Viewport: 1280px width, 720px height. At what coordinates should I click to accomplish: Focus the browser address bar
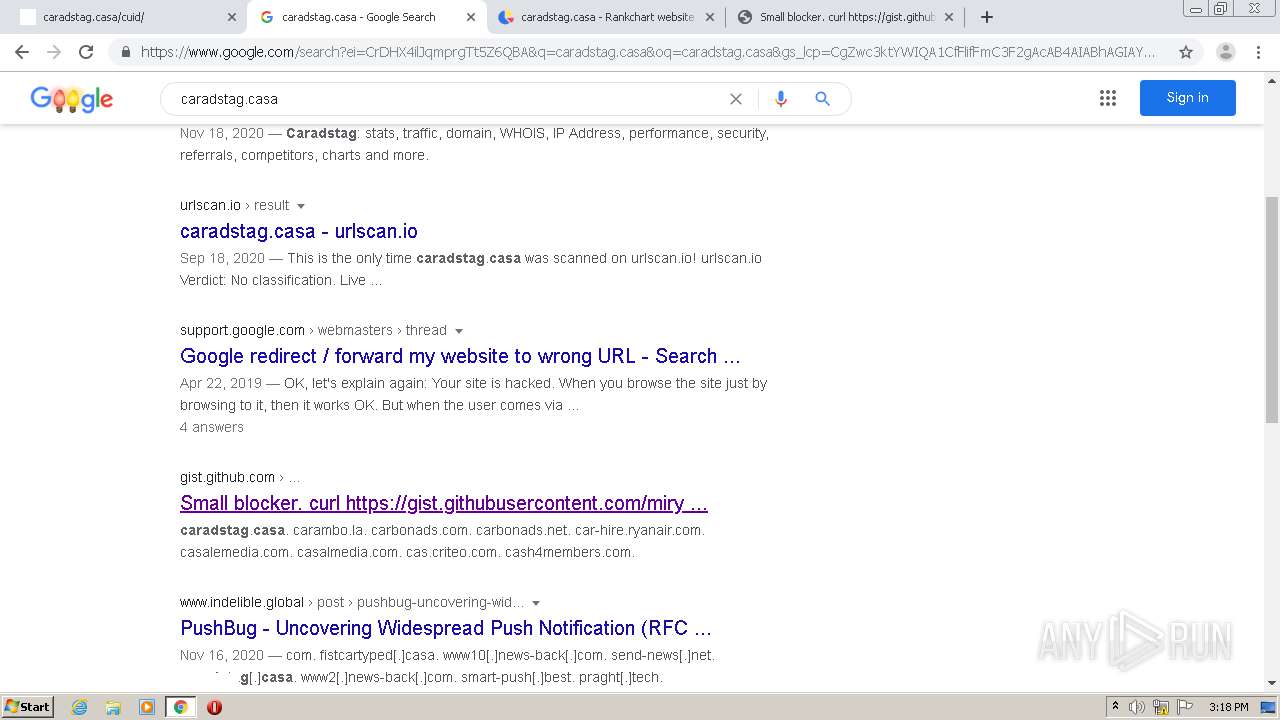pos(648,52)
